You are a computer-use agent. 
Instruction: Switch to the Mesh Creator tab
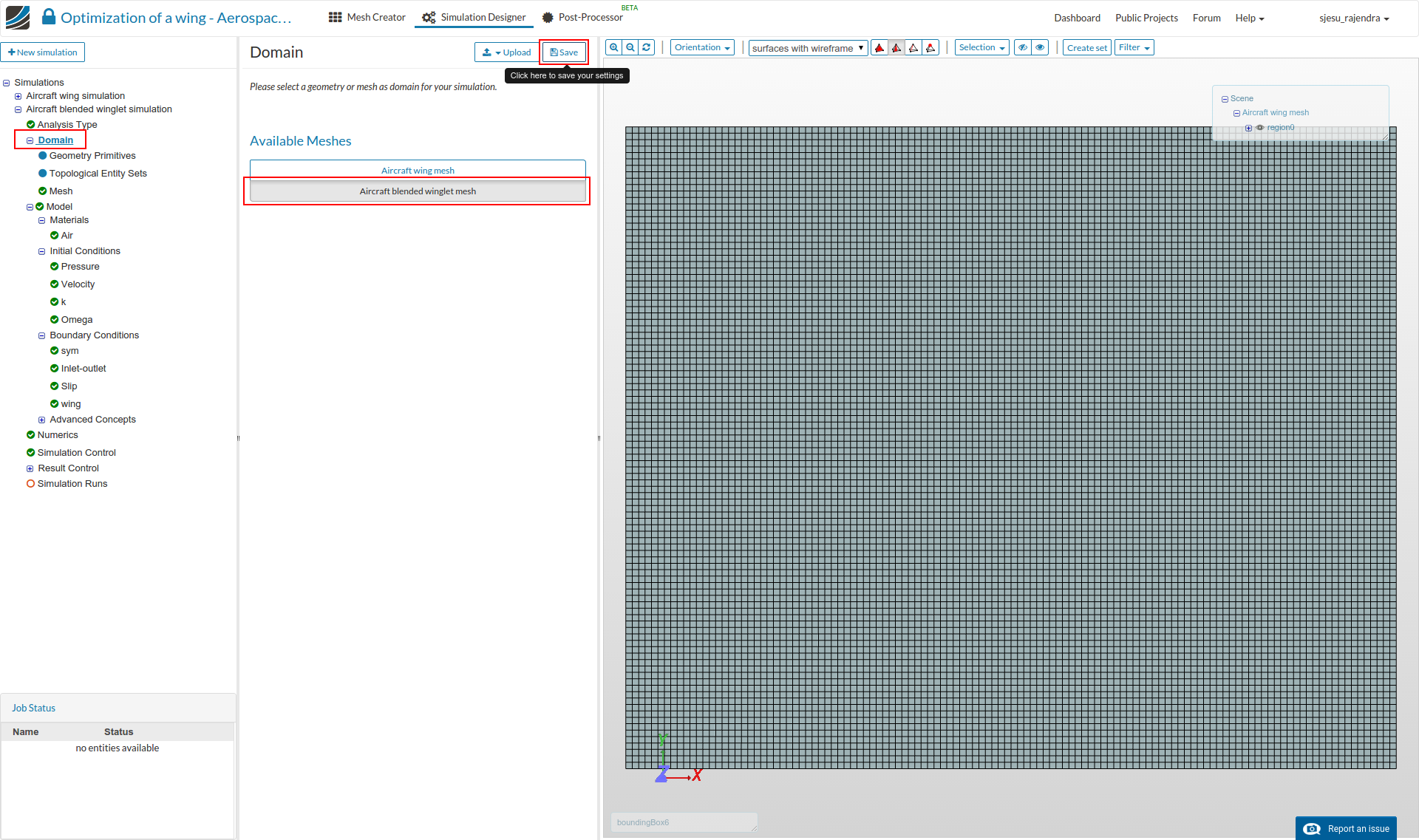click(367, 17)
